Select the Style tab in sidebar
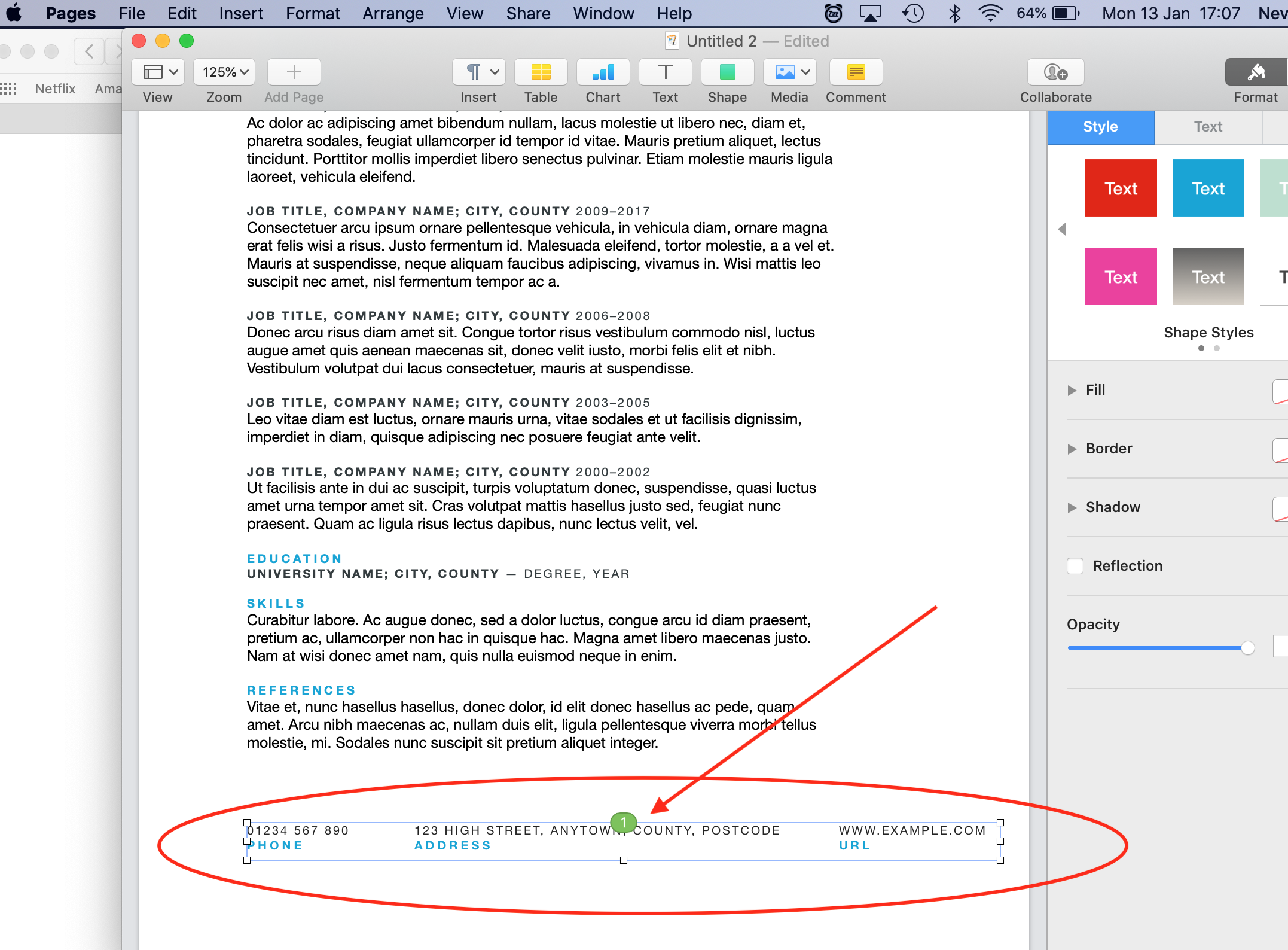 1100,127
